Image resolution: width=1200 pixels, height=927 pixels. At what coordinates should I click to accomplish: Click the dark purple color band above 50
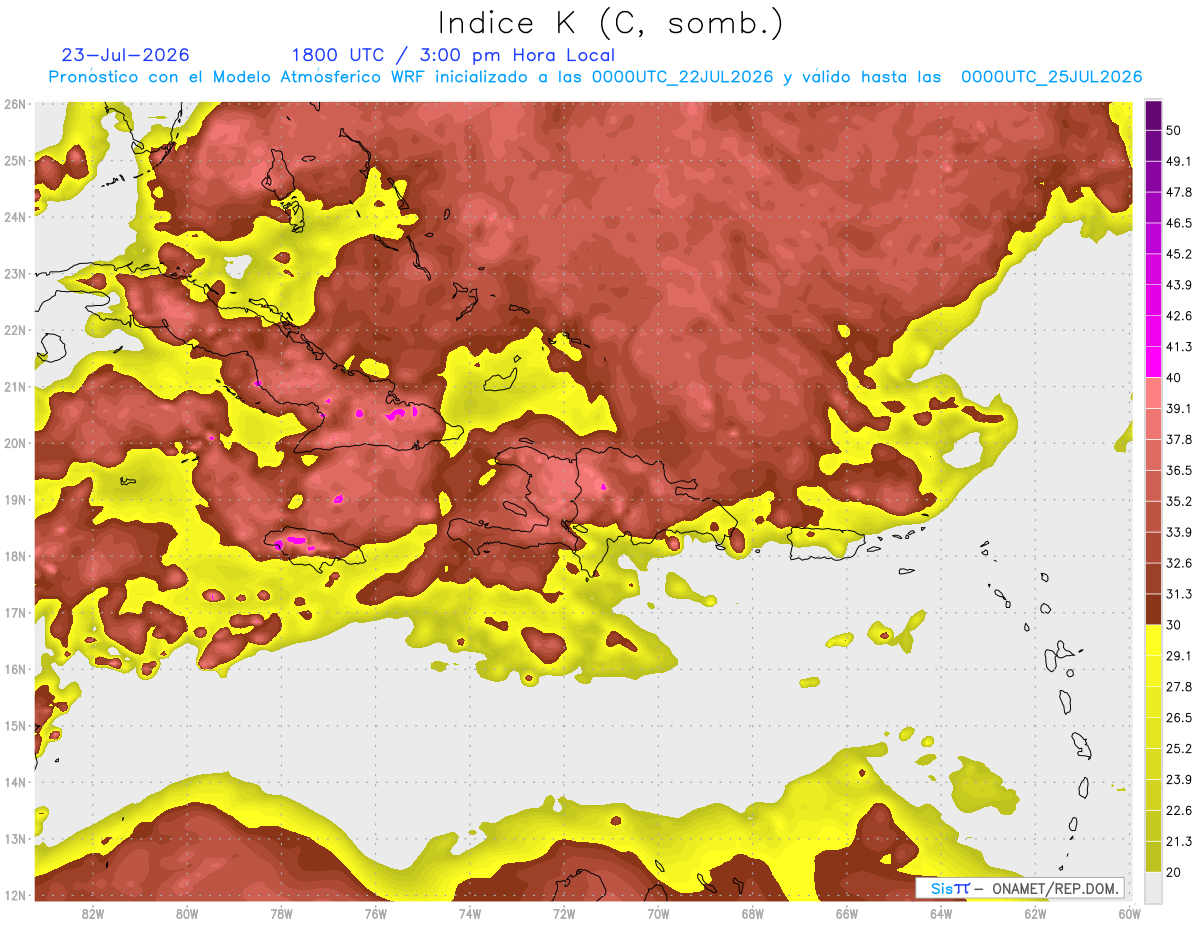click(1154, 115)
